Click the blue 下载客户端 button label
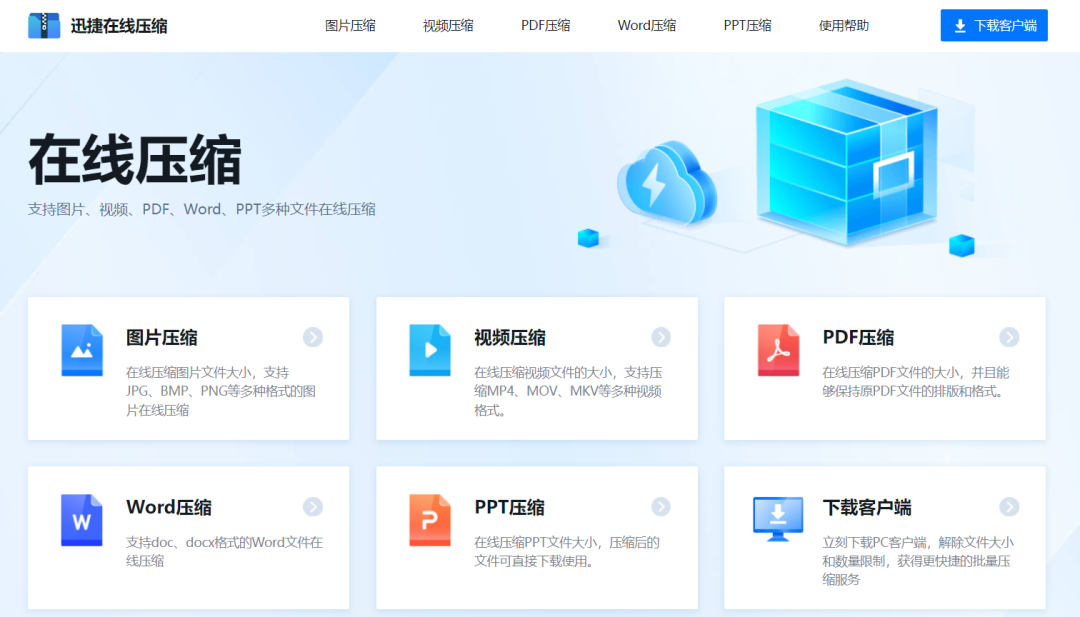 coord(1006,25)
